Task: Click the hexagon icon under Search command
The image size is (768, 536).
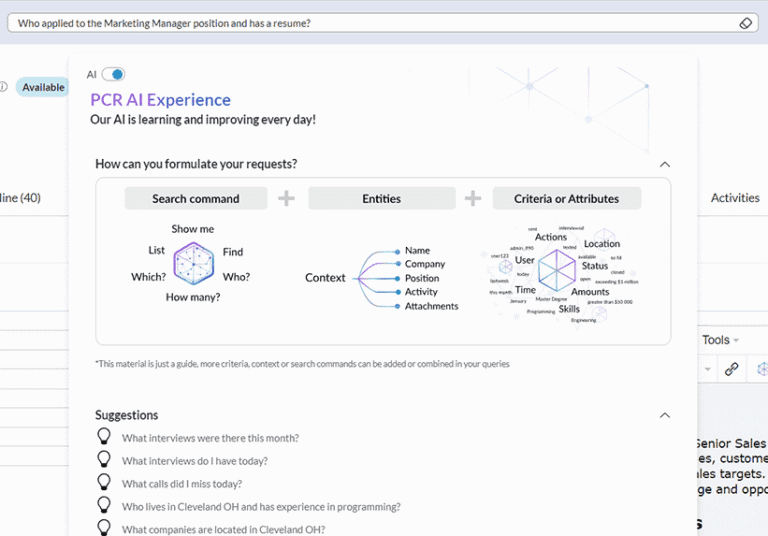Action: [x=194, y=263]
